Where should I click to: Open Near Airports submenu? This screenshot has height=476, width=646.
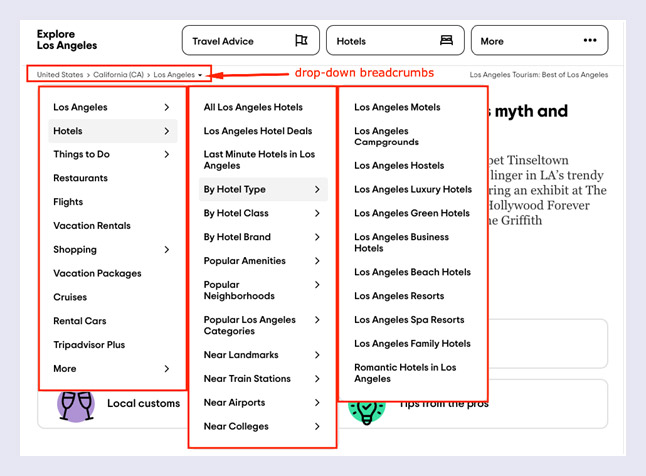pos(317,403)
